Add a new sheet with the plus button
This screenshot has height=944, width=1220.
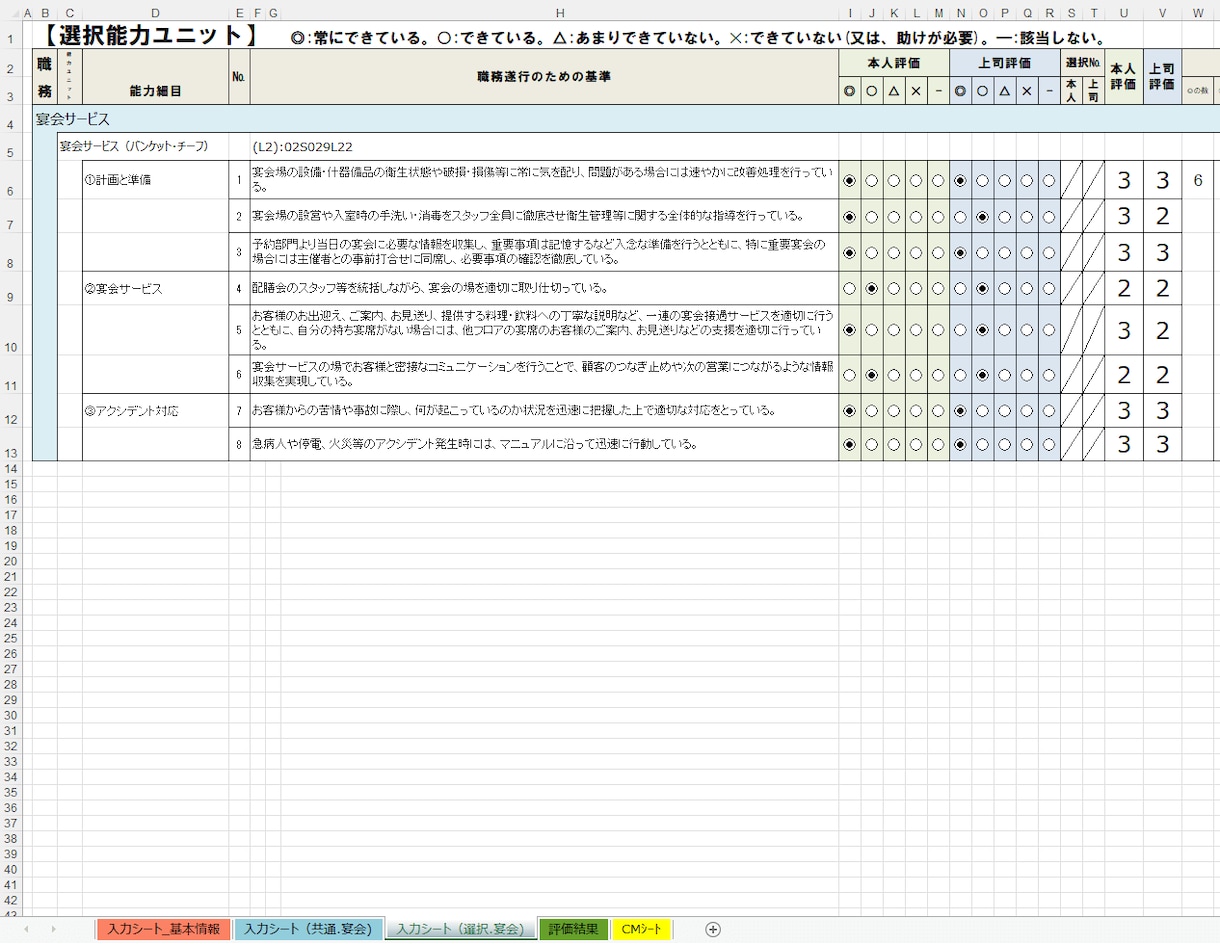[x=713, y=929]
